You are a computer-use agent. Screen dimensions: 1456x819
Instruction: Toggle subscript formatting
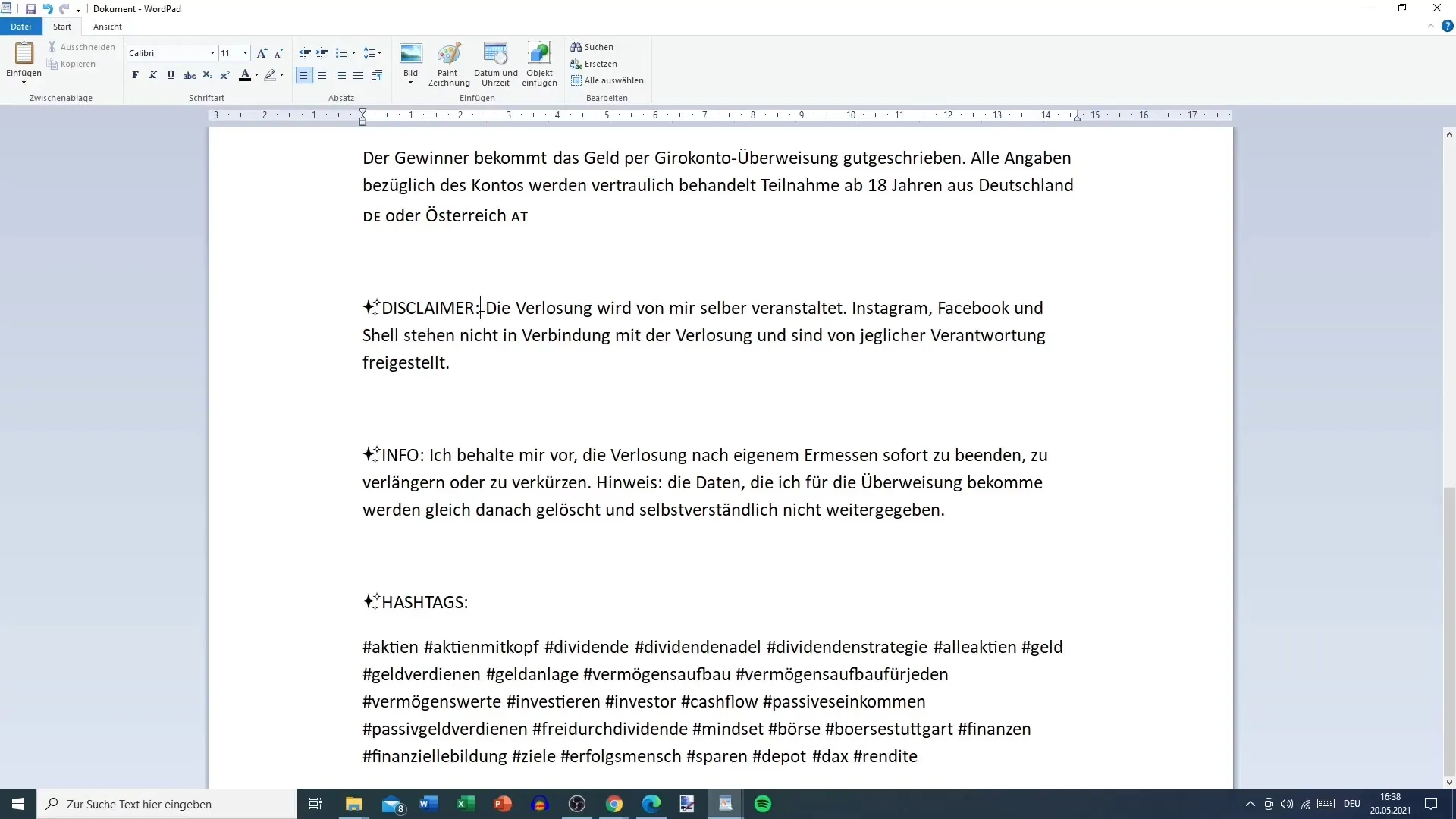coord(208,75)
